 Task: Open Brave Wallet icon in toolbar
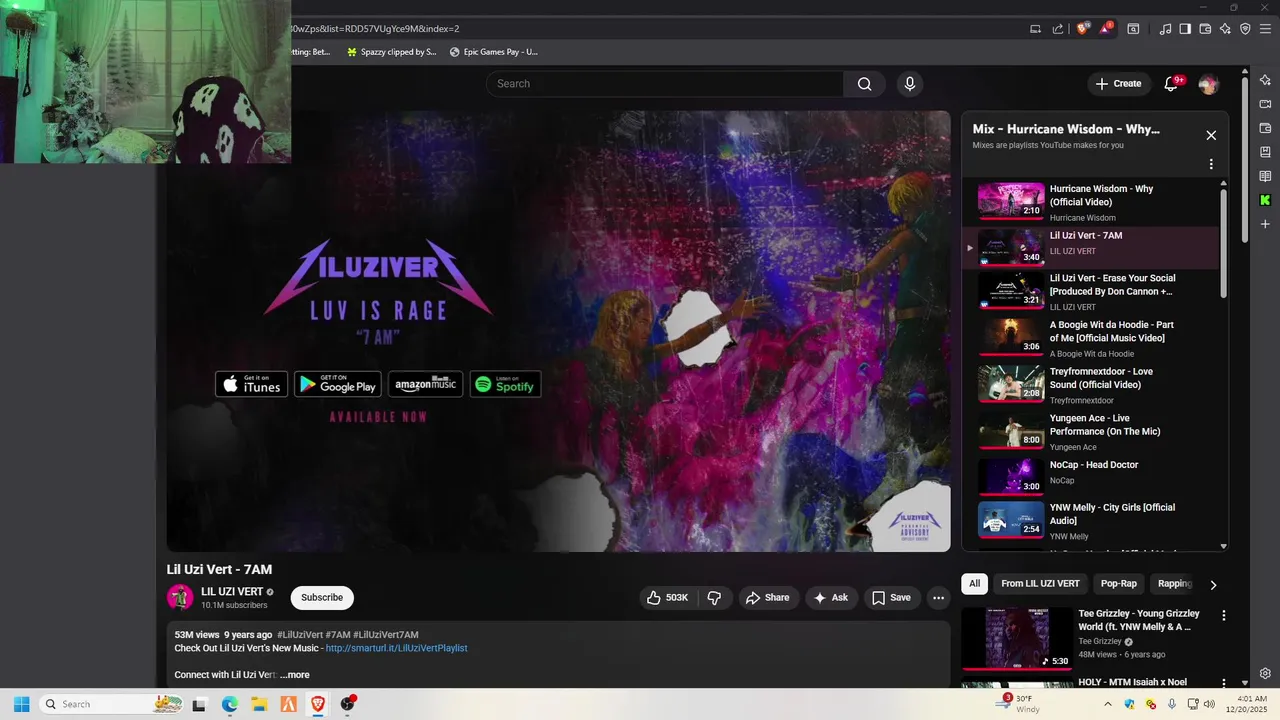1205,29
